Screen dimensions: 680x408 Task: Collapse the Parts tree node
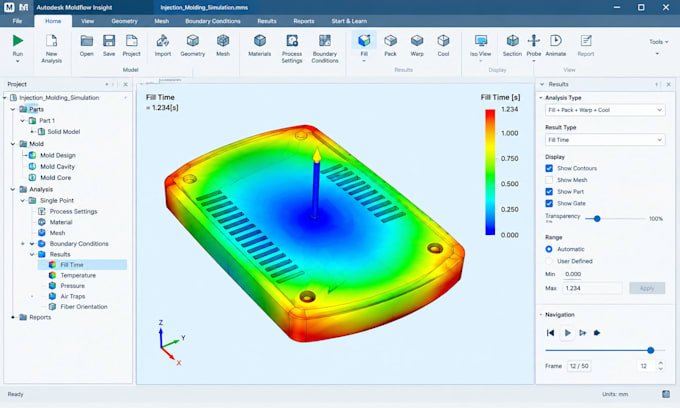tap(13, 109)
